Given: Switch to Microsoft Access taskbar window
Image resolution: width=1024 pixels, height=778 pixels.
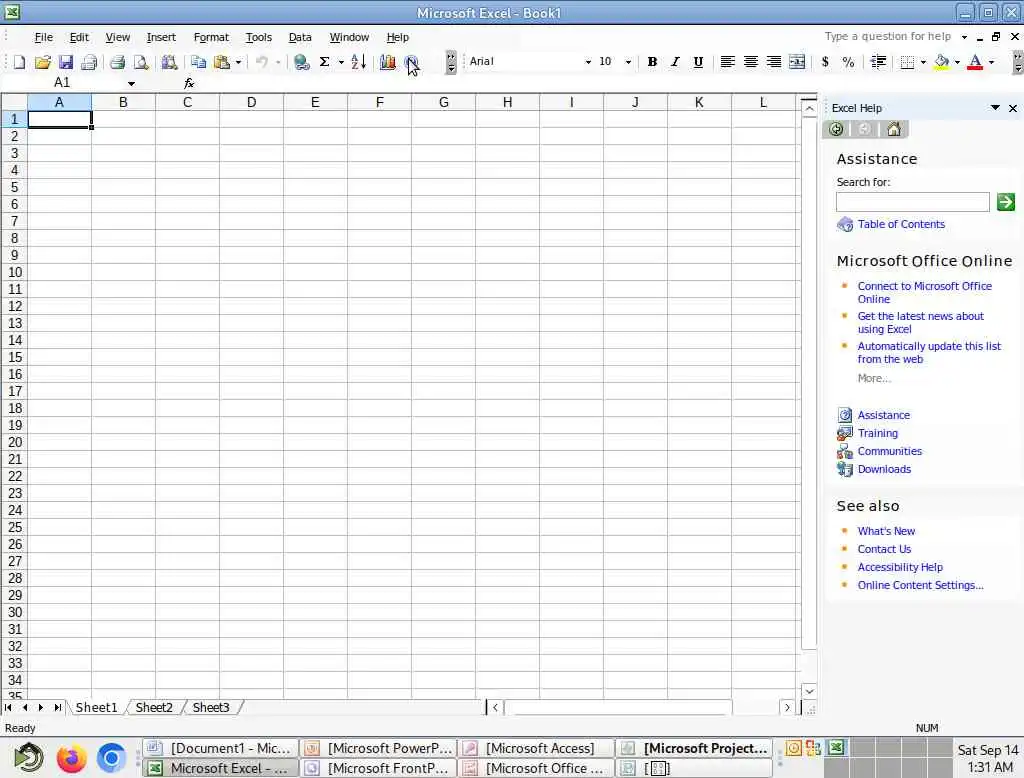Looking at the screenshot, I should tap(536, 749).
